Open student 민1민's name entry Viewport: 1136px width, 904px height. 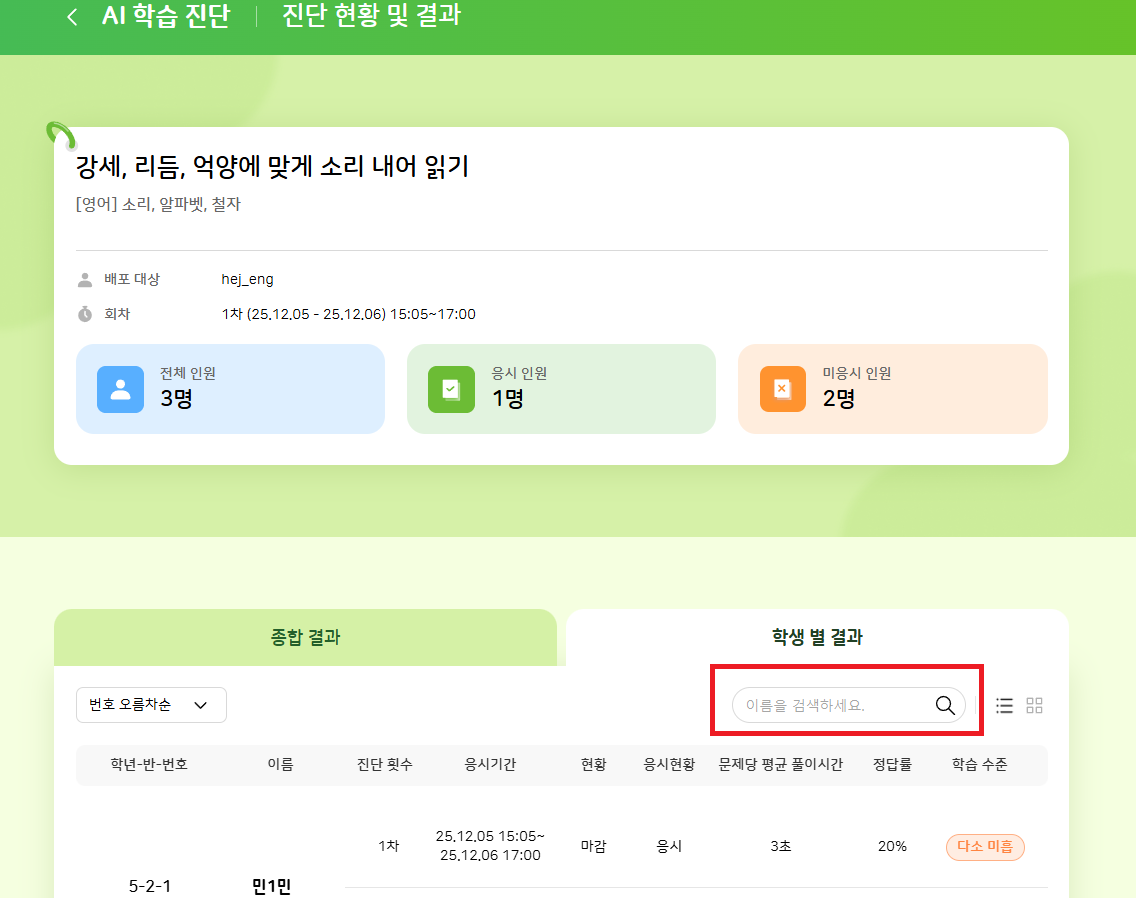(271, 885)
